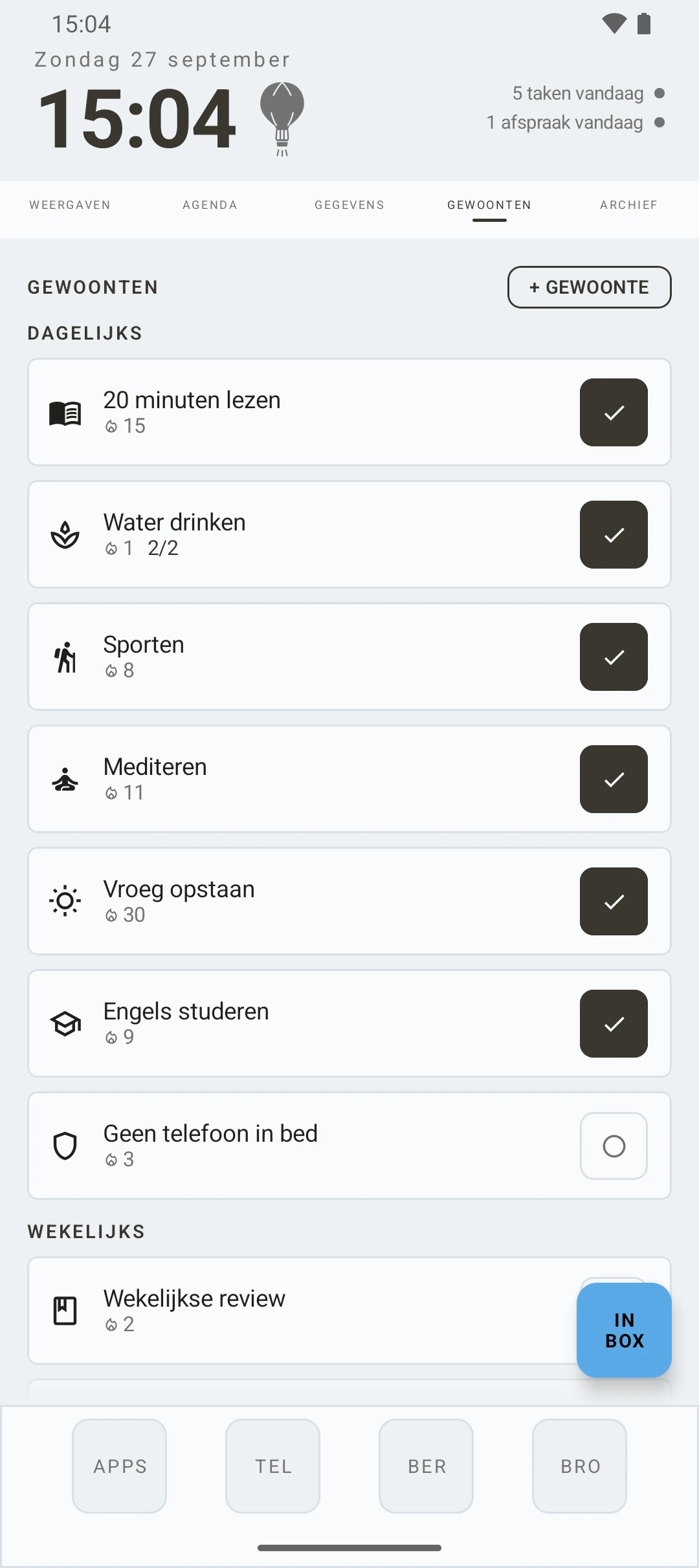
Task: Uncheck the 20 minuten lezen habit
Action: (614, 413)
